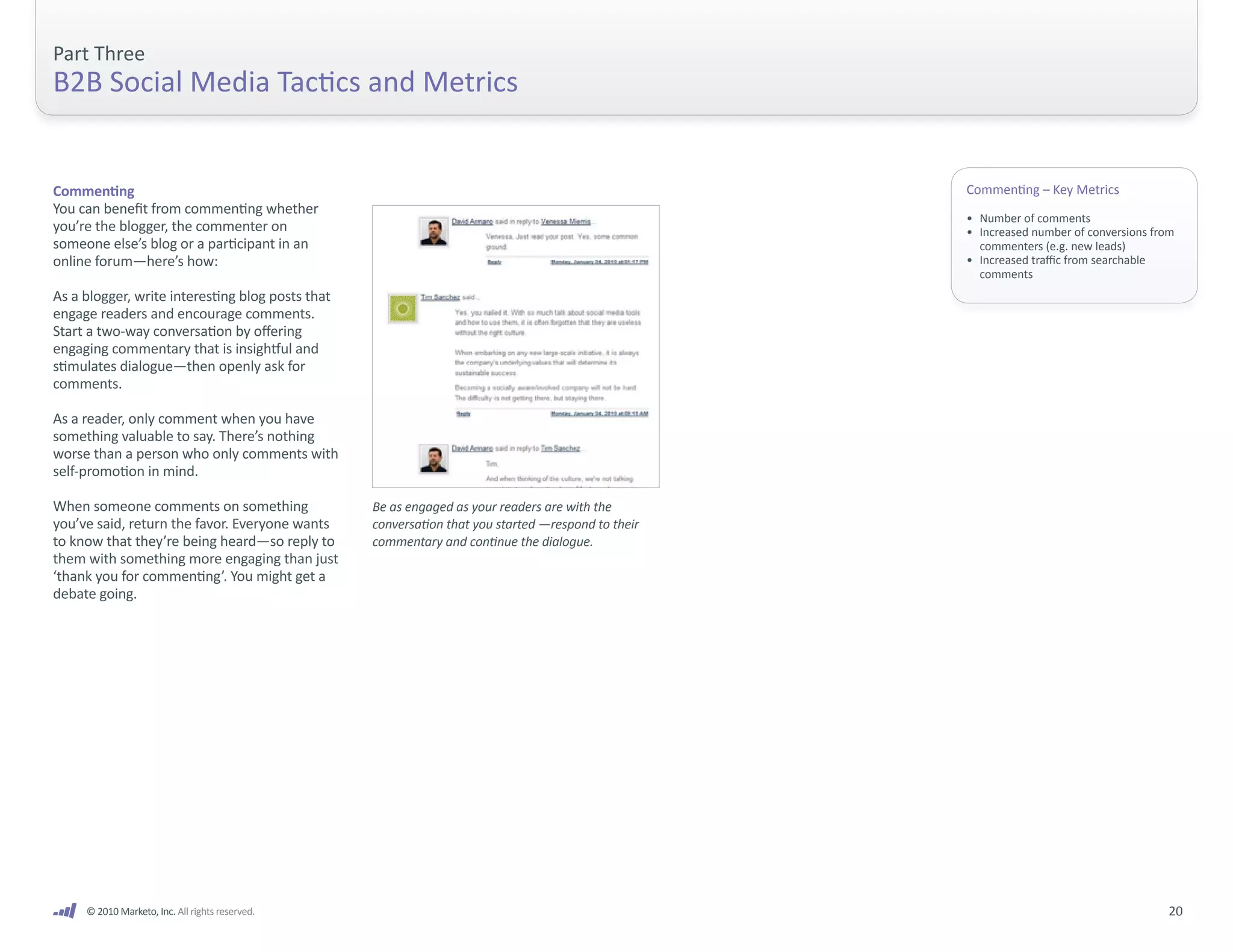The width and height of the screenshot is (1233, 952).
Task: Click the Part Three heading label
Action: [x=99, y=54]
